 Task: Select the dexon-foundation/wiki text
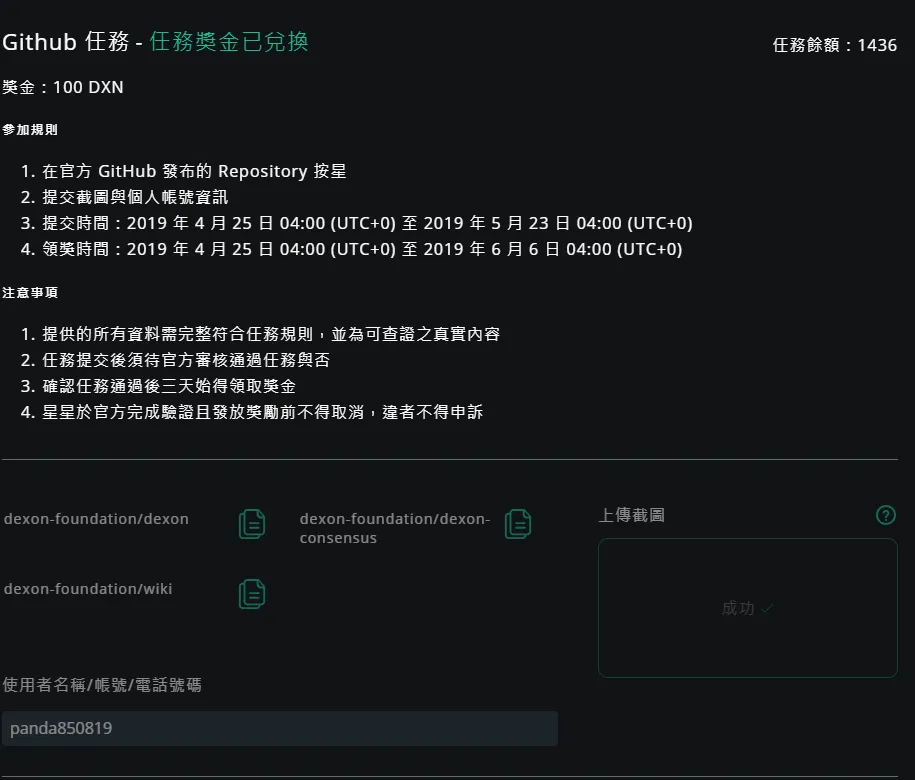88,589
